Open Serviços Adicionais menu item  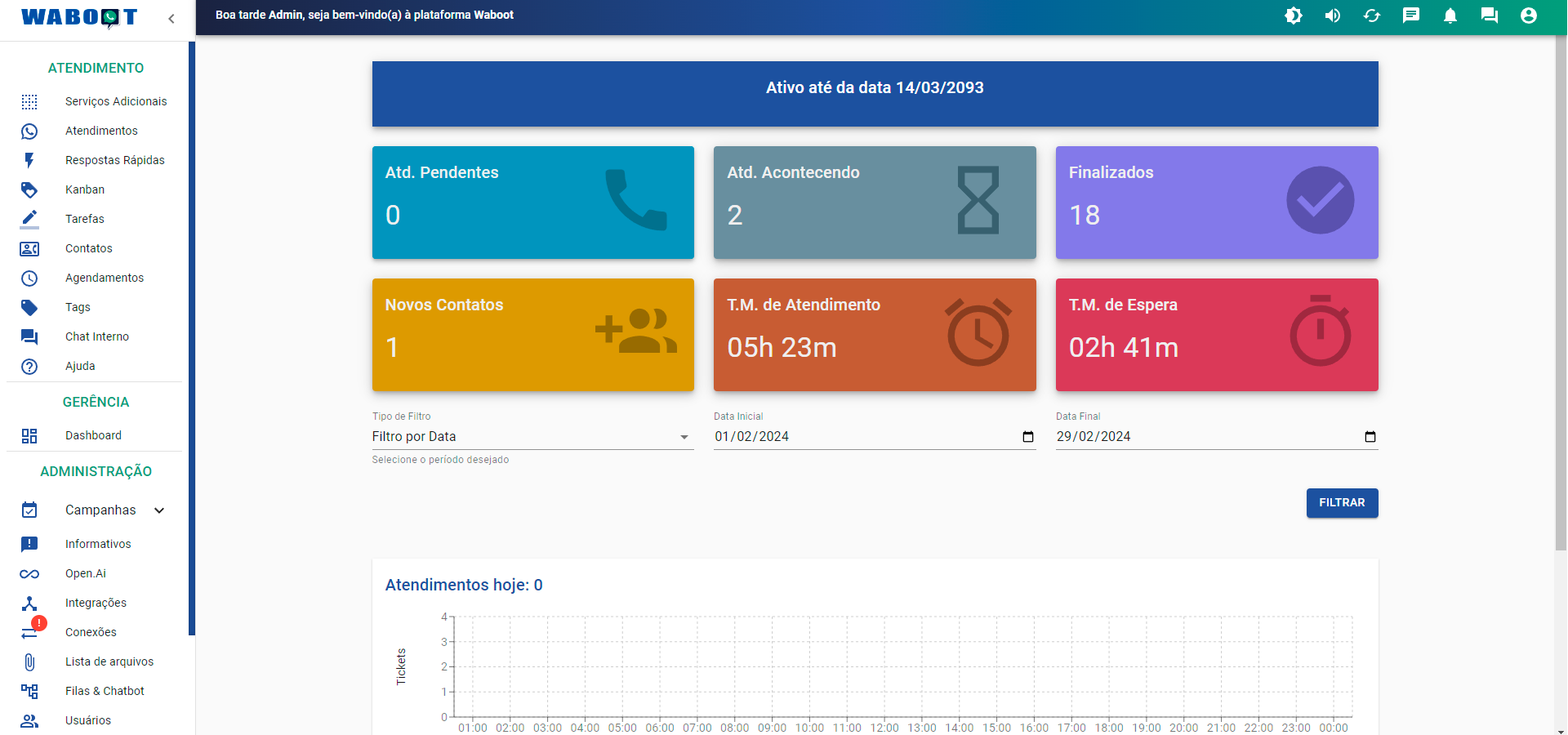[x=116, y=101]
